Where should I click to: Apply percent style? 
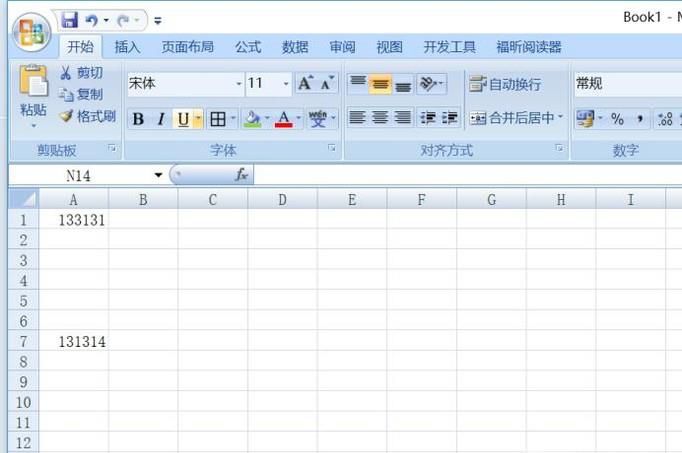point(617,118)
